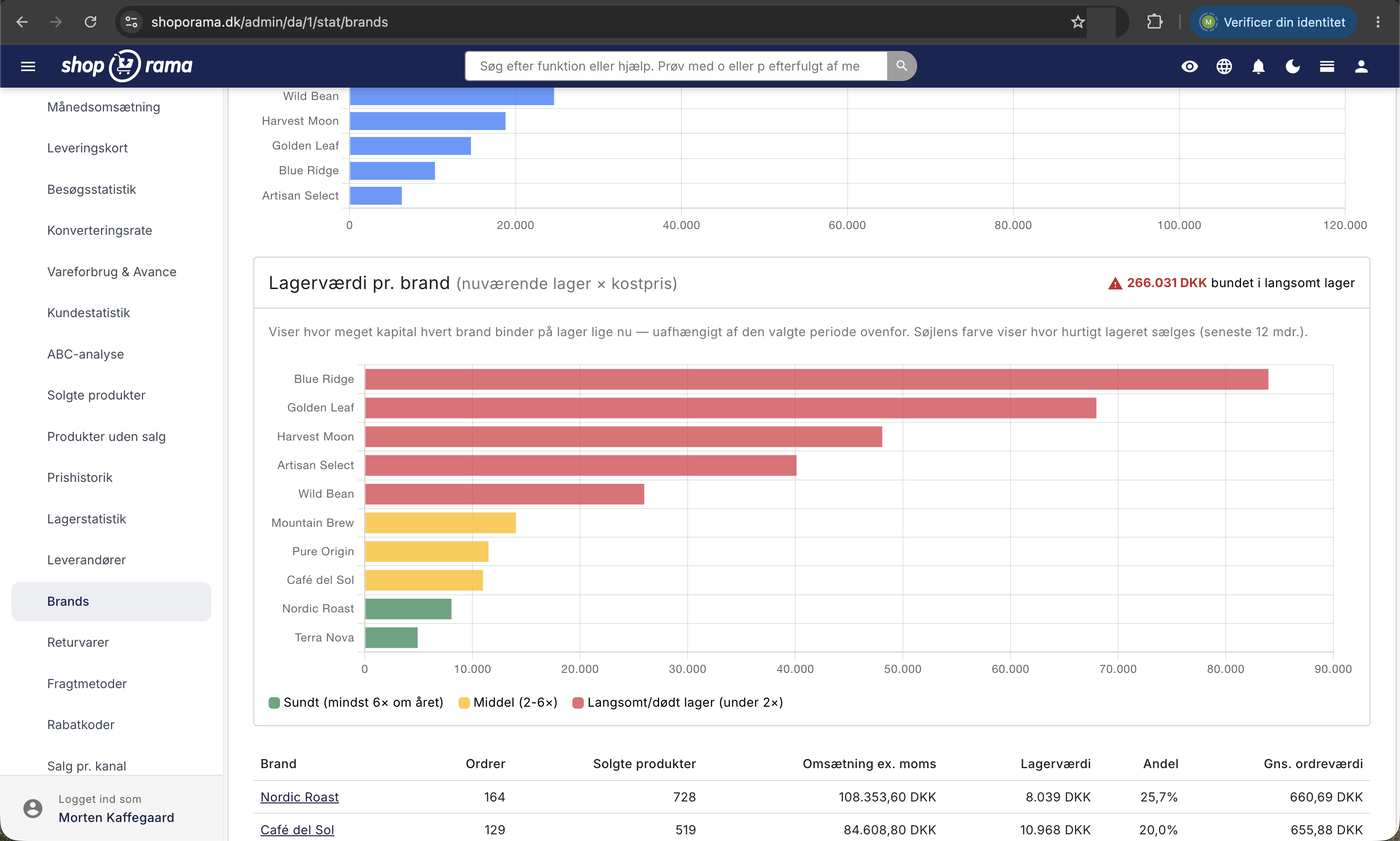Click the Gns. ordreværdi column header

click(1313, 764)
